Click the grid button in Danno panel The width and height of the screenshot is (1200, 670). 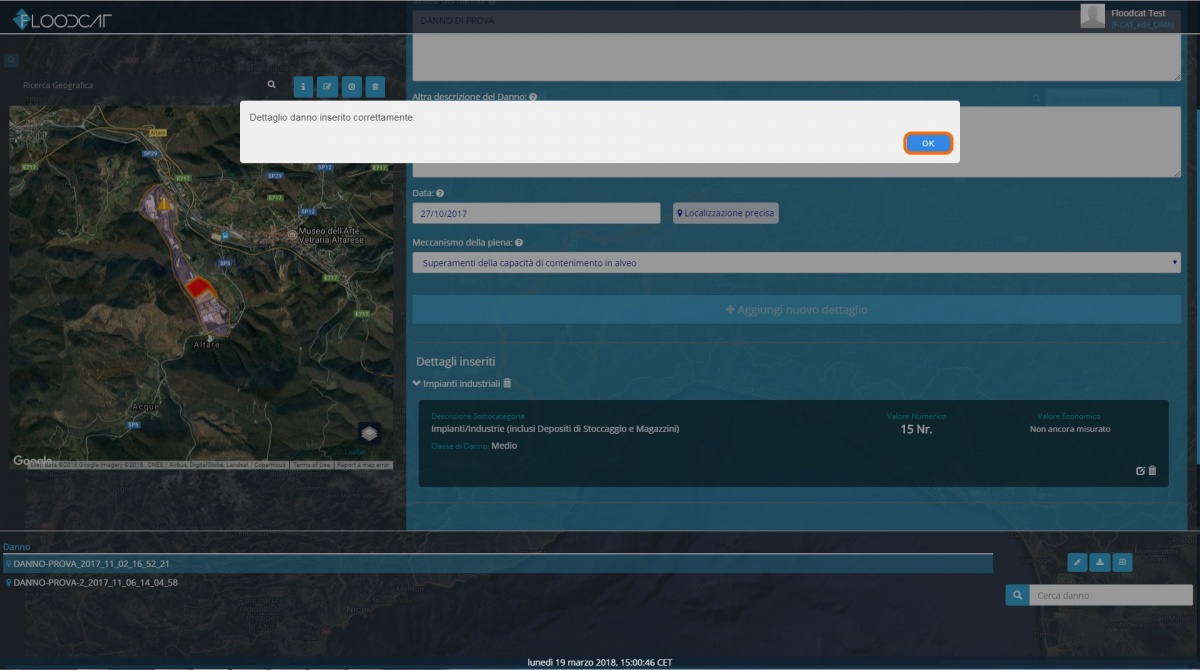click(1122, 562)
